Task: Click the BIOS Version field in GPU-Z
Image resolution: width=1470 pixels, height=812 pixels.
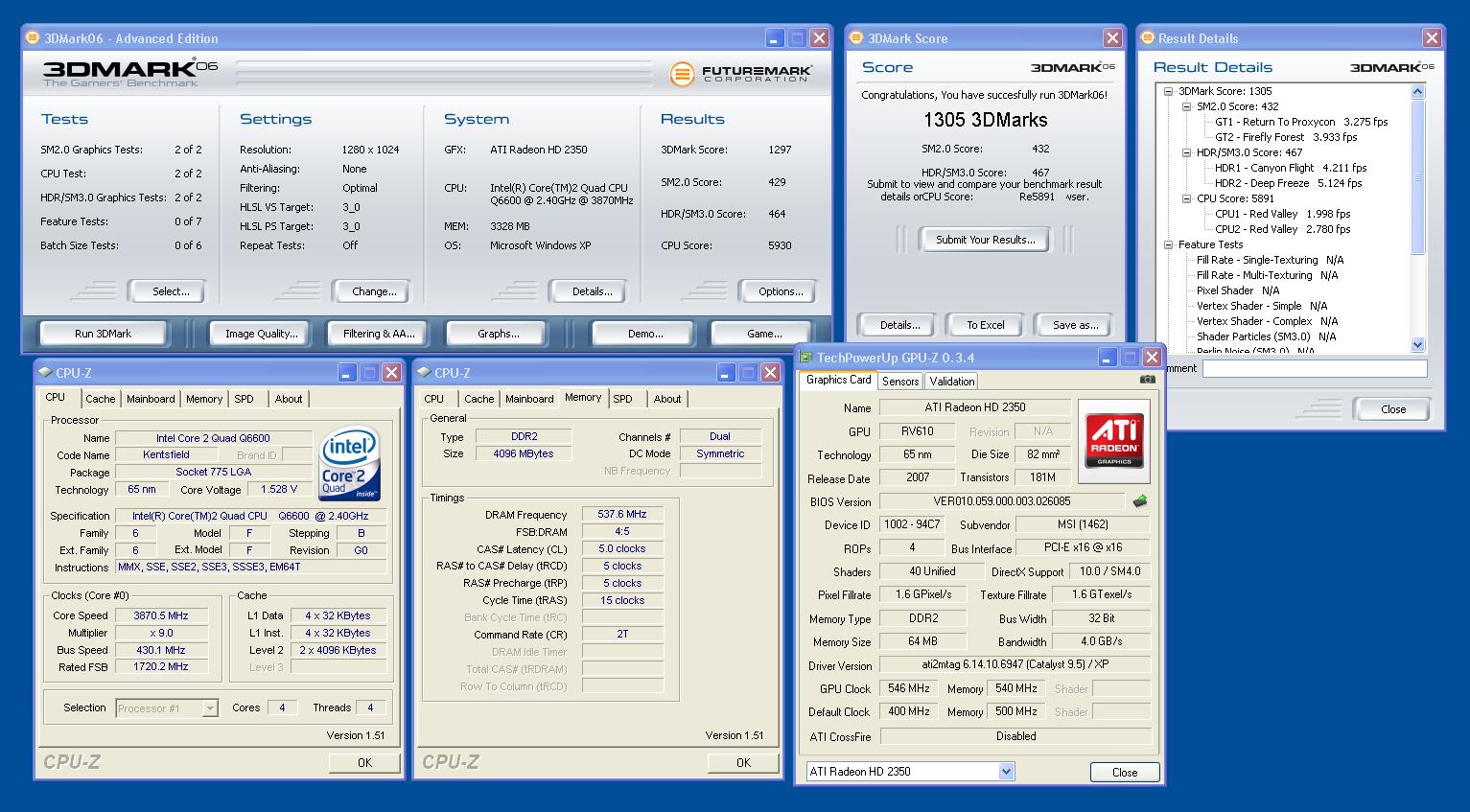Action: (x=1001, y=501)
